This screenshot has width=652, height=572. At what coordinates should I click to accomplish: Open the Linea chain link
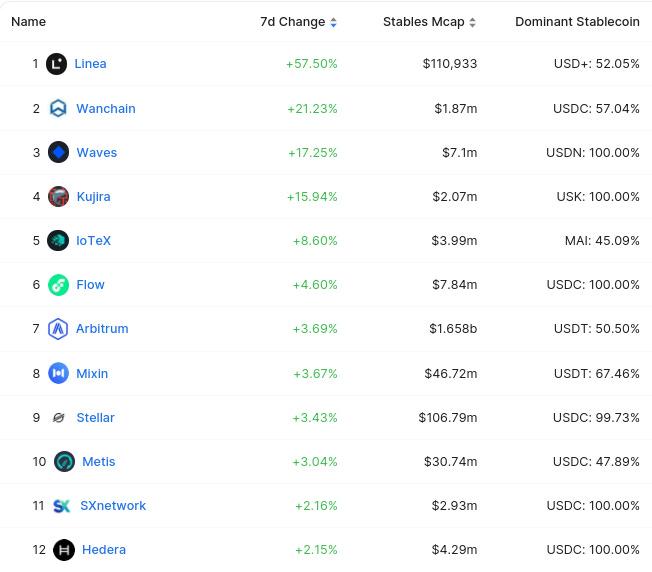(90, 64)
